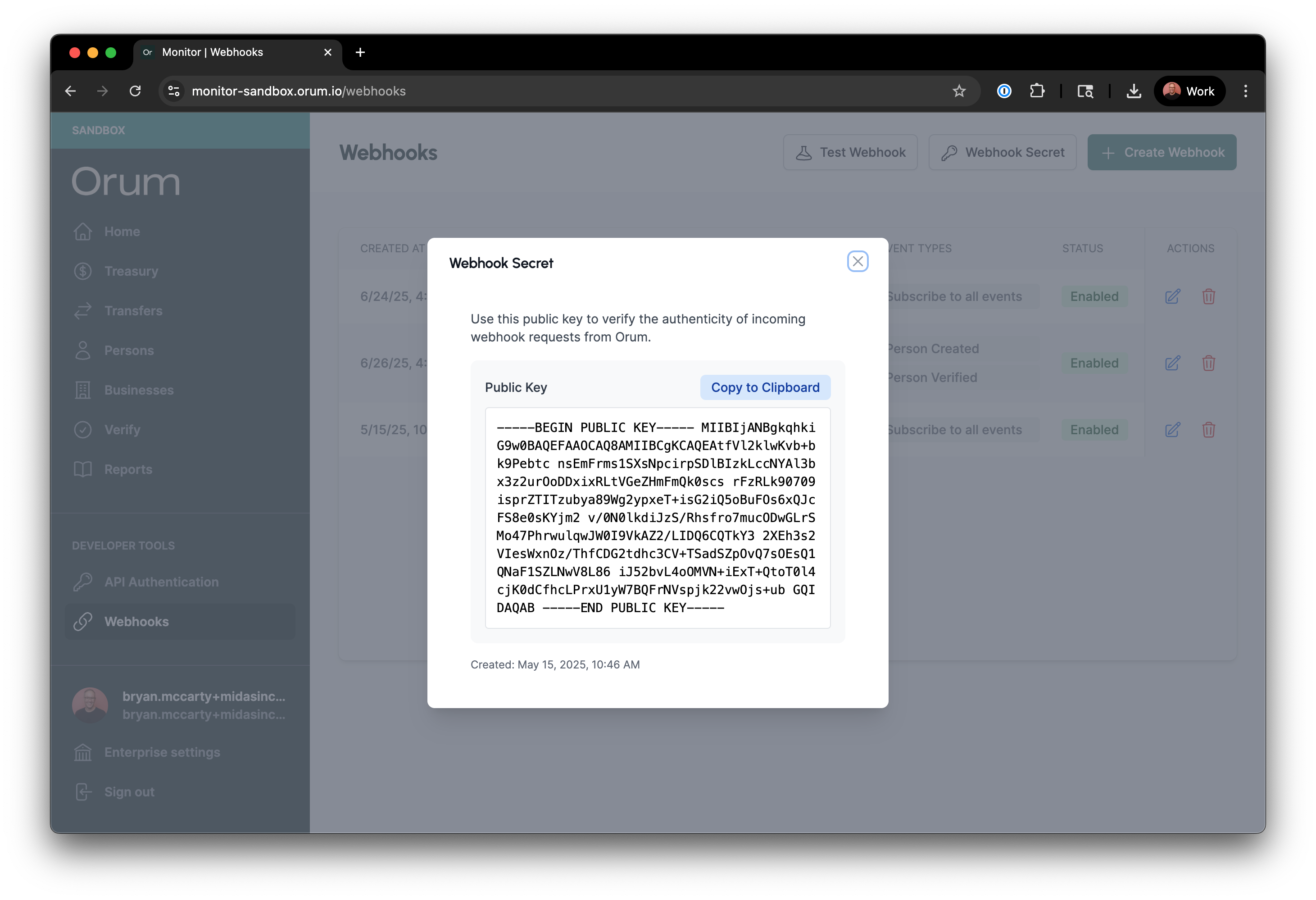Click Copy to Clipboard button
This screenshot has width=1316, height=900.
[x=764, y=387]
